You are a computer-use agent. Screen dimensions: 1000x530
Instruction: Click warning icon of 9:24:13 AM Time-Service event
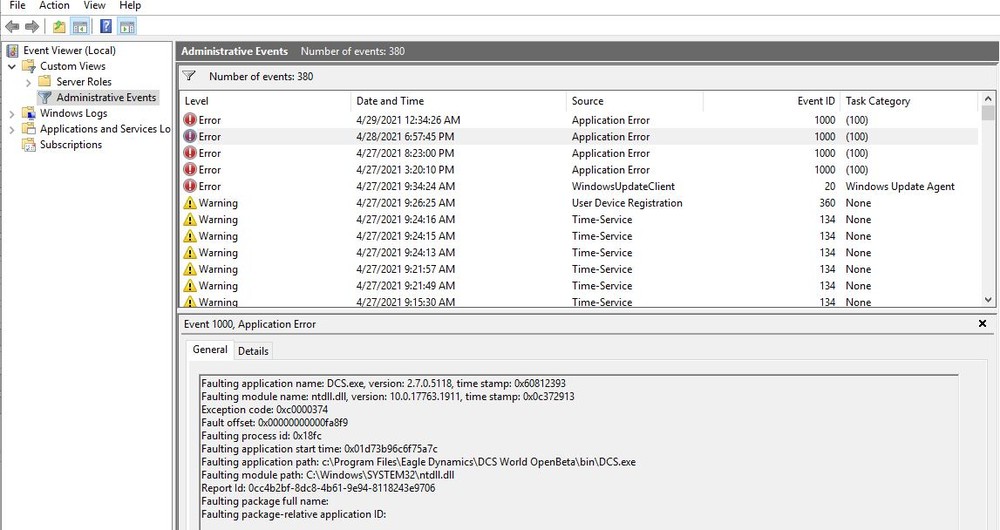coord(190,252)
